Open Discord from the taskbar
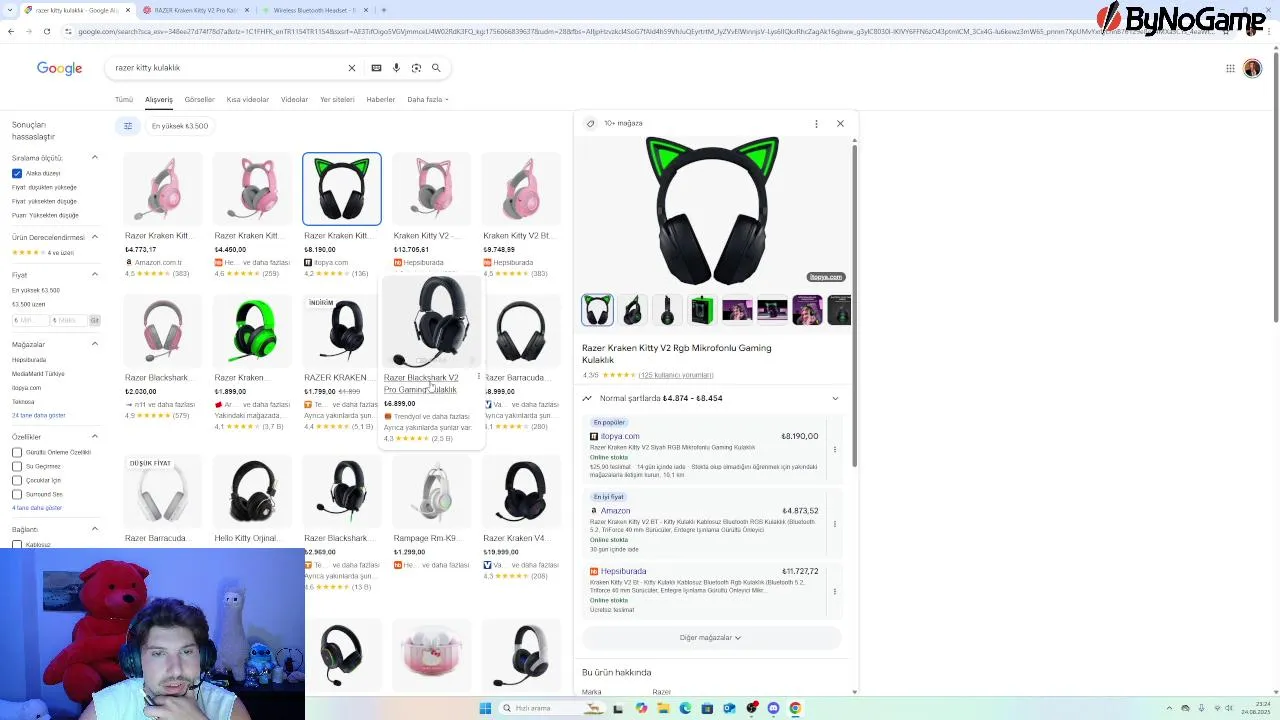This screenshot has width=1280, height=720. click(773, 708)
